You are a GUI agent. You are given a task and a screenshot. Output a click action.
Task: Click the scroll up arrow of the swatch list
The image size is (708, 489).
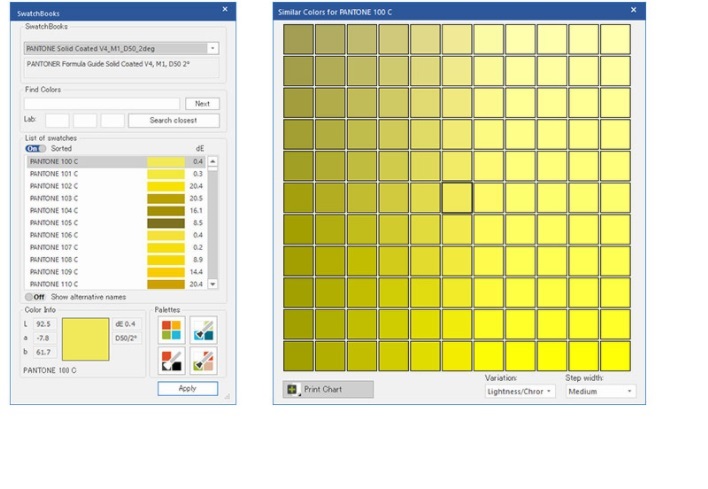213,161
